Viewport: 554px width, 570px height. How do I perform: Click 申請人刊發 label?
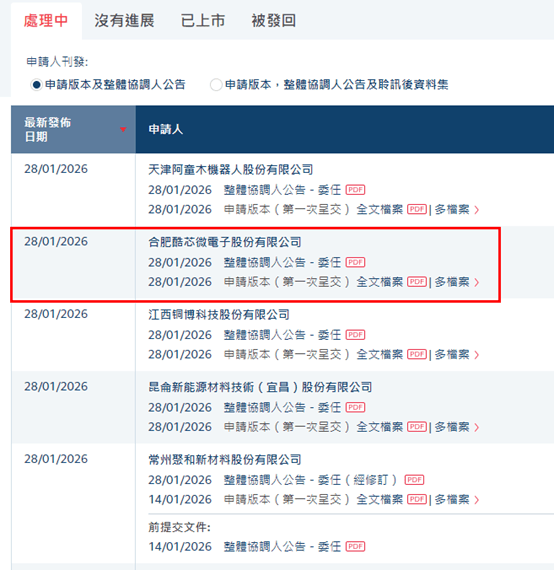point(57,61)
